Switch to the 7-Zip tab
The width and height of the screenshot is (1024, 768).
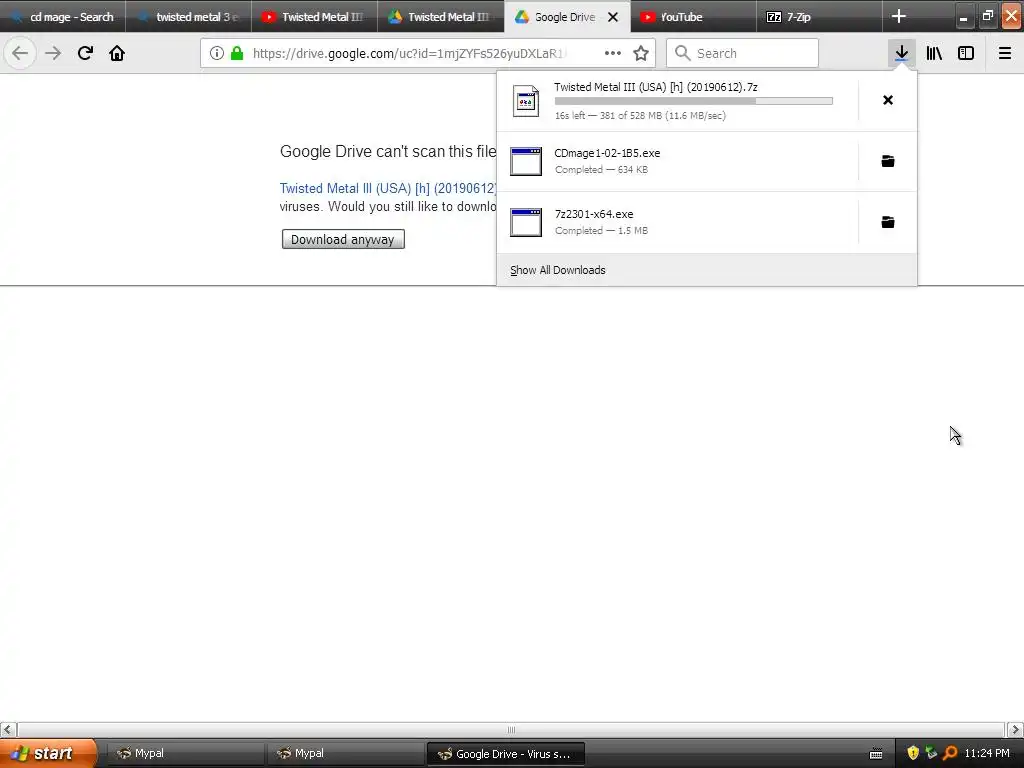820,17
